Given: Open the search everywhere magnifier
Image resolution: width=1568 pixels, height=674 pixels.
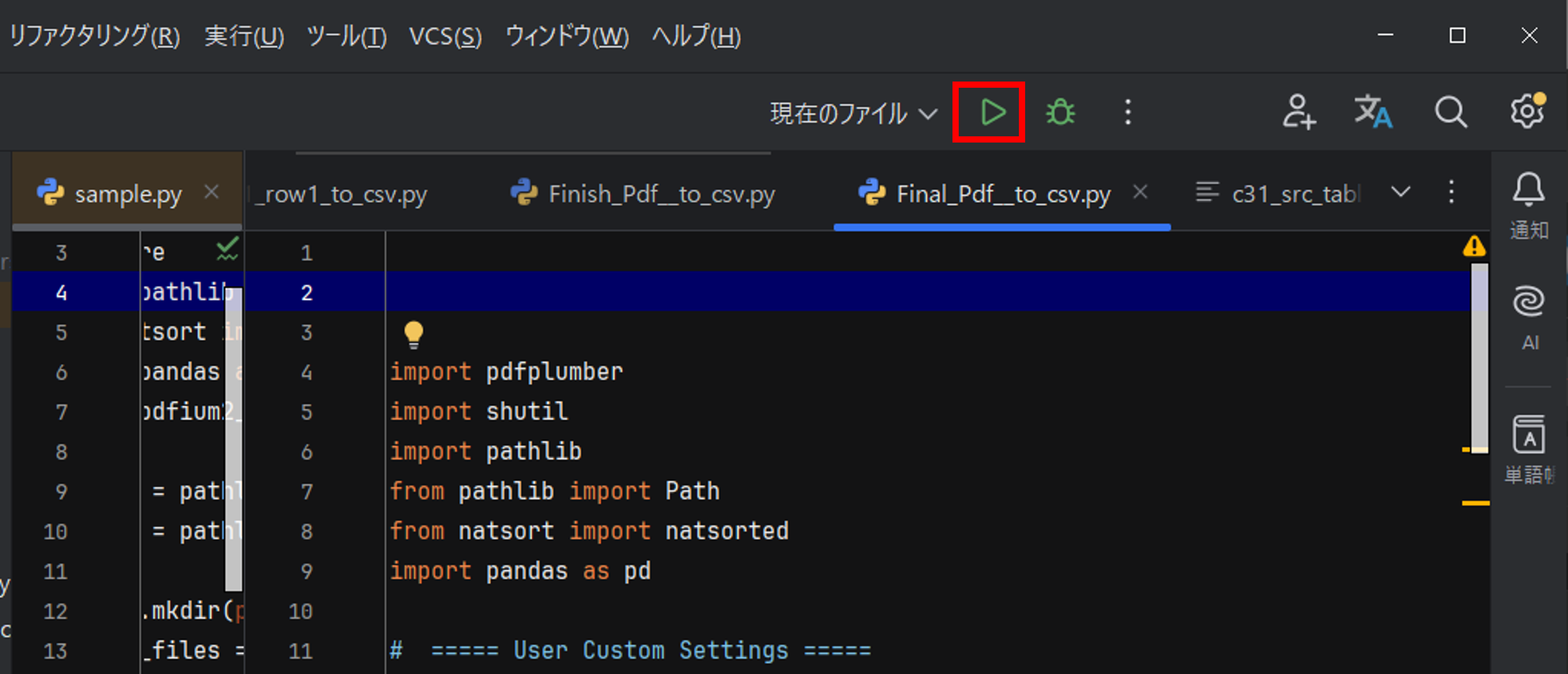Looking at the screenshot, I should click(1451, 112).
